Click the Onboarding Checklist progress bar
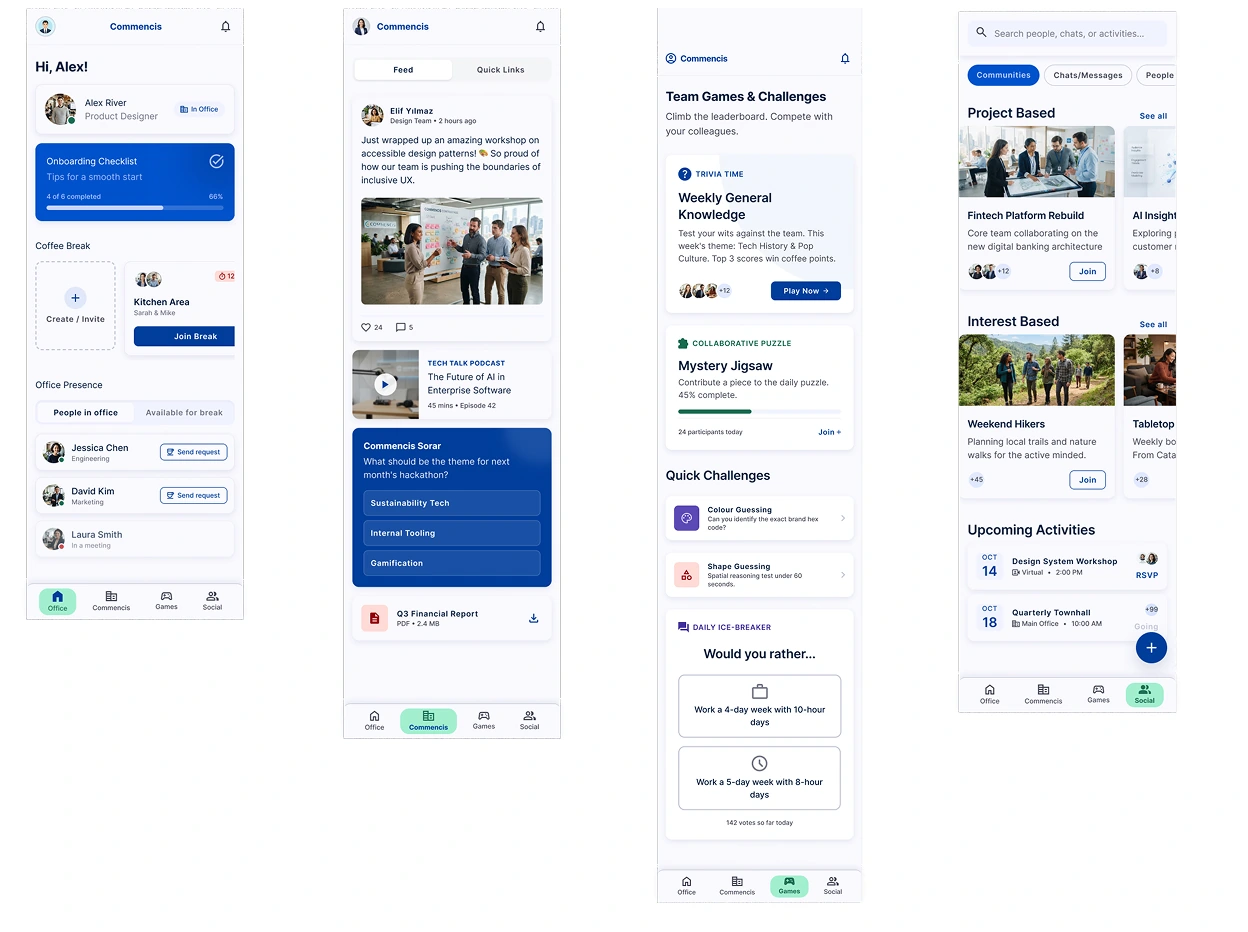This screenshot has height=932, width=1248. [x=135, y=208]
